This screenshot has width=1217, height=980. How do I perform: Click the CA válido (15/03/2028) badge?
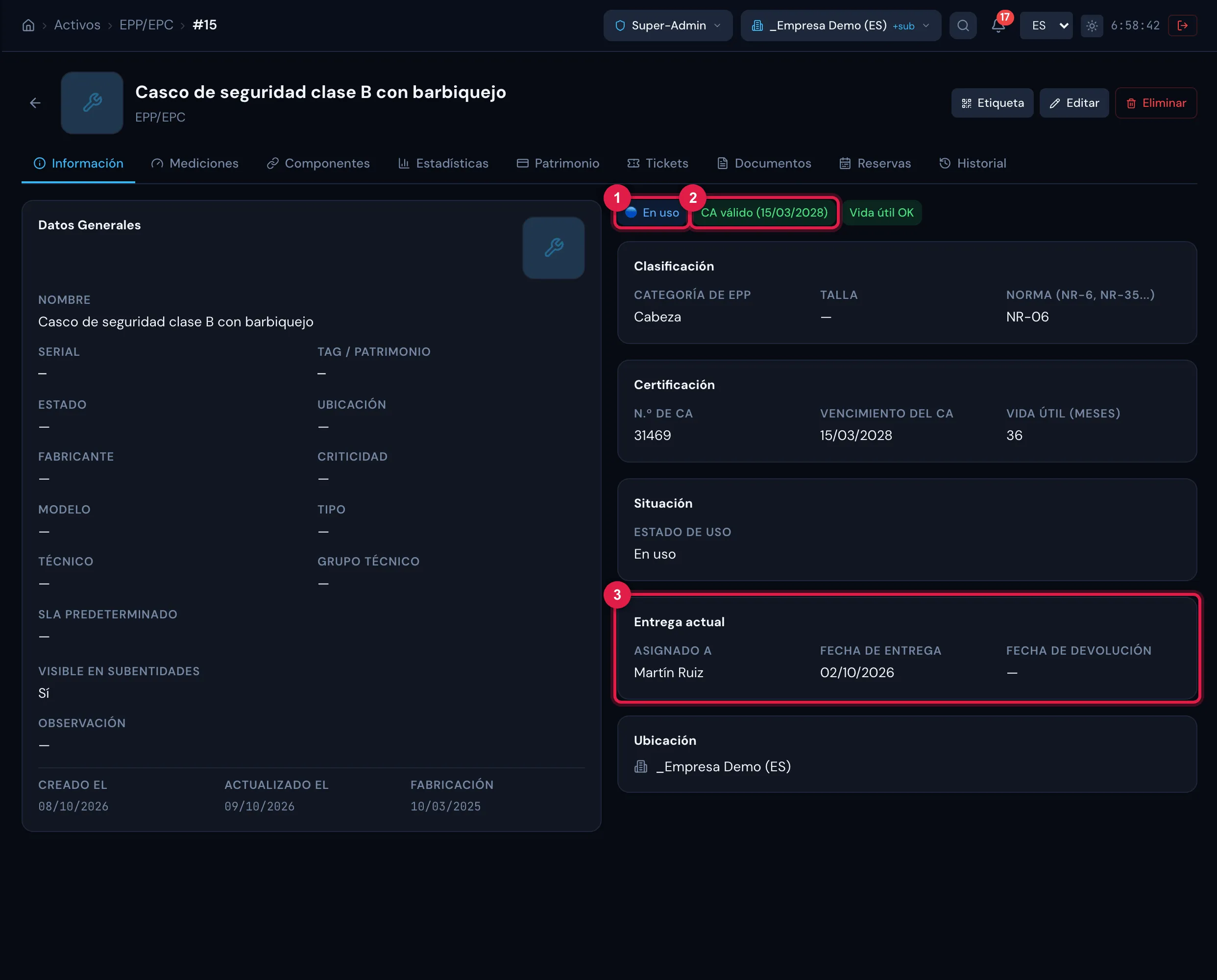coord(764,213)
